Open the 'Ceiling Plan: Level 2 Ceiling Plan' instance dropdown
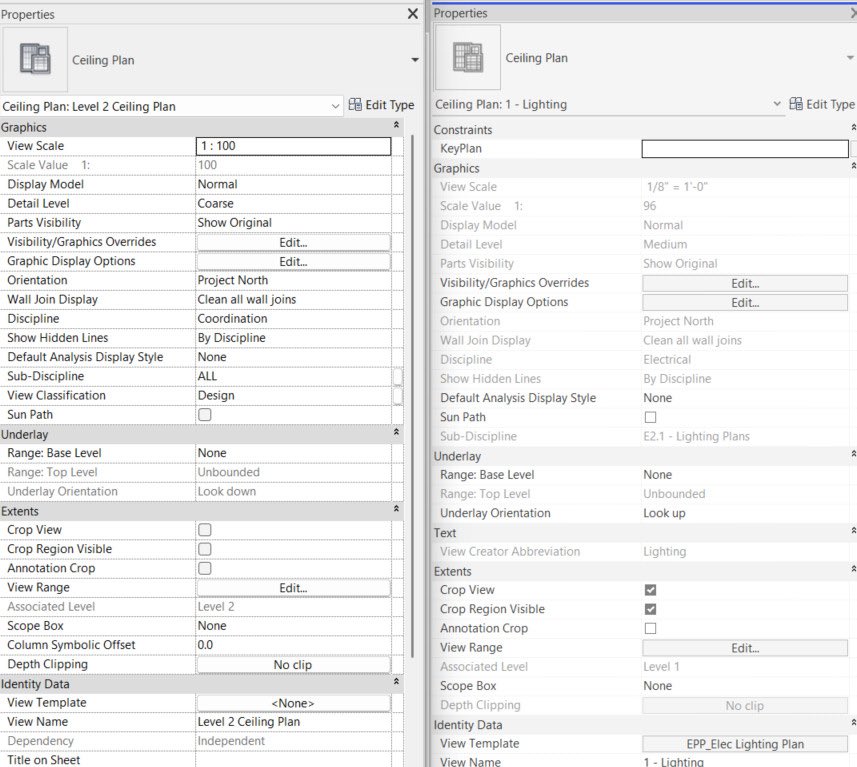Viewport: 857px width, 767px height. (x=336, y=107)
